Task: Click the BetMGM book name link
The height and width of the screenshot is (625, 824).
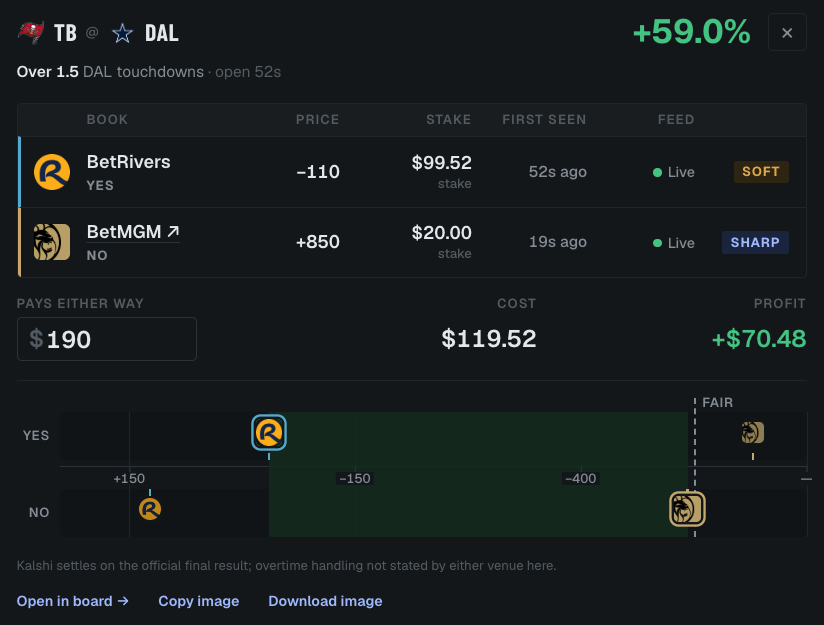Action: tap(124, 232)
